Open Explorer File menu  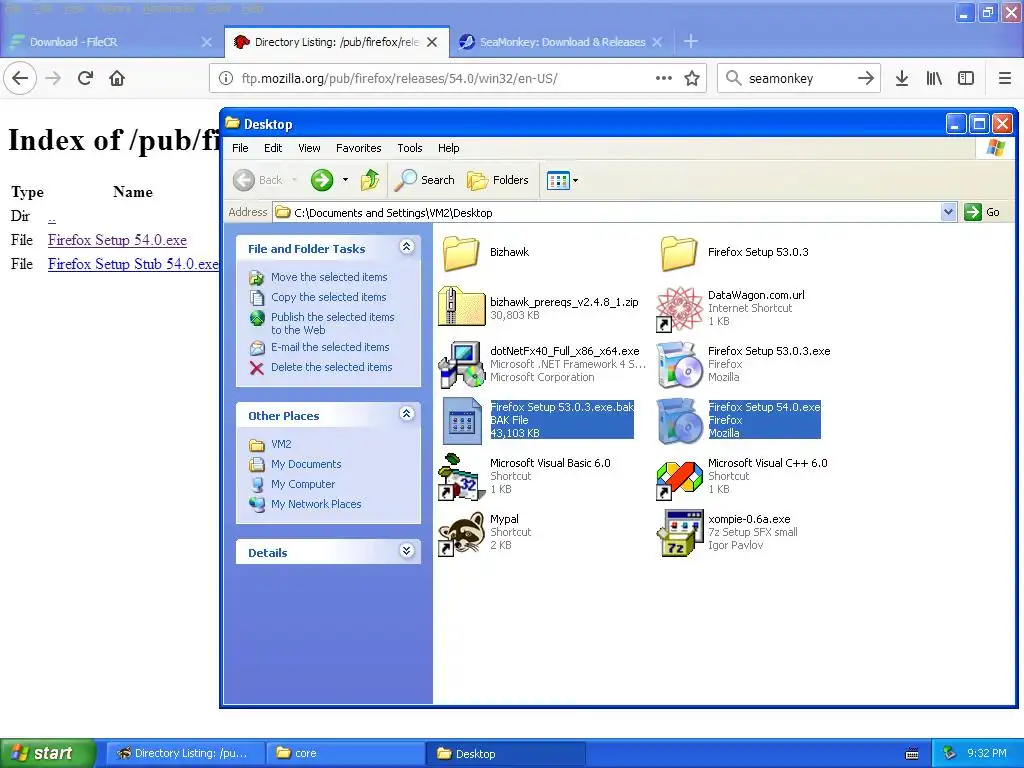(x=240, y=148)
